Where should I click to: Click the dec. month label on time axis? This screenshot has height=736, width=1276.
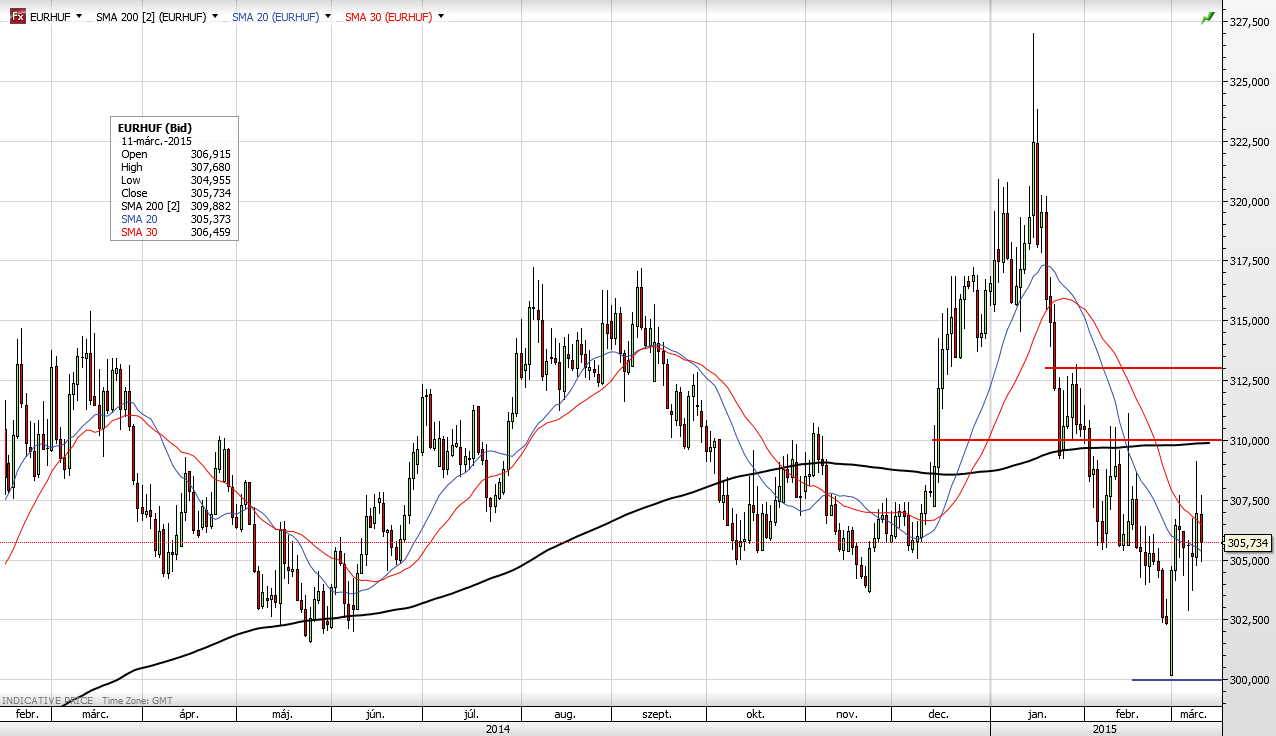click(938, 715)
